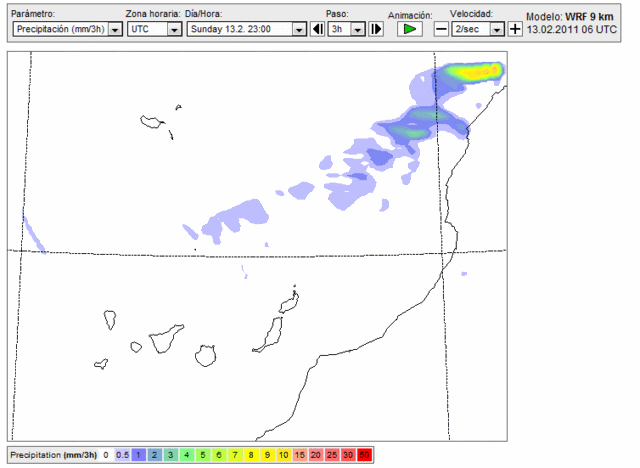The height and width of the screenshot is (468, 640).
Task: Click El Hierro island on the map
Action: pos(101,364)
